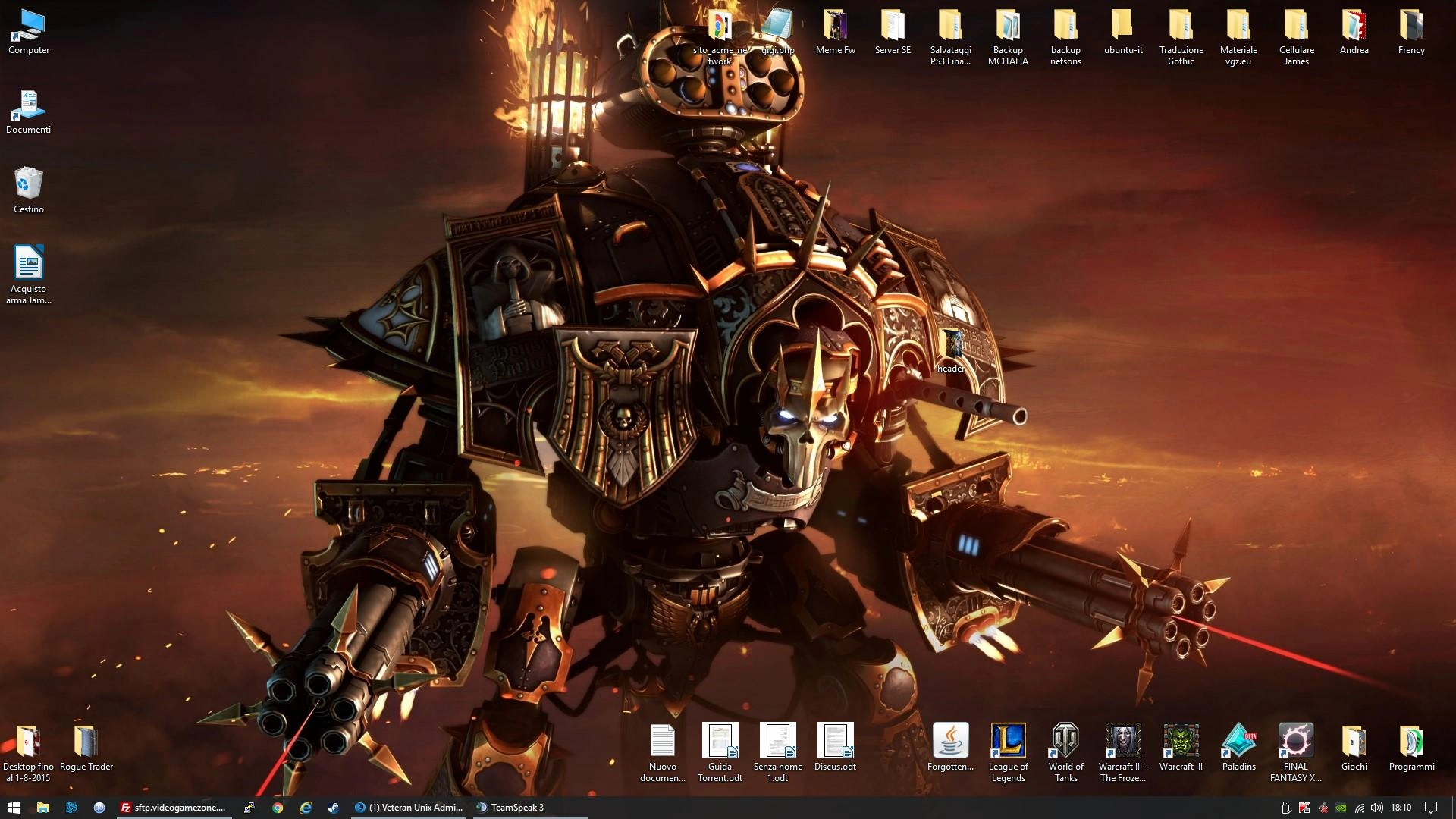This screenshot has height=819, width=1456.
Task: Launch the Warcraft III orc shortcut
Action: click(x=1181, y=747)
